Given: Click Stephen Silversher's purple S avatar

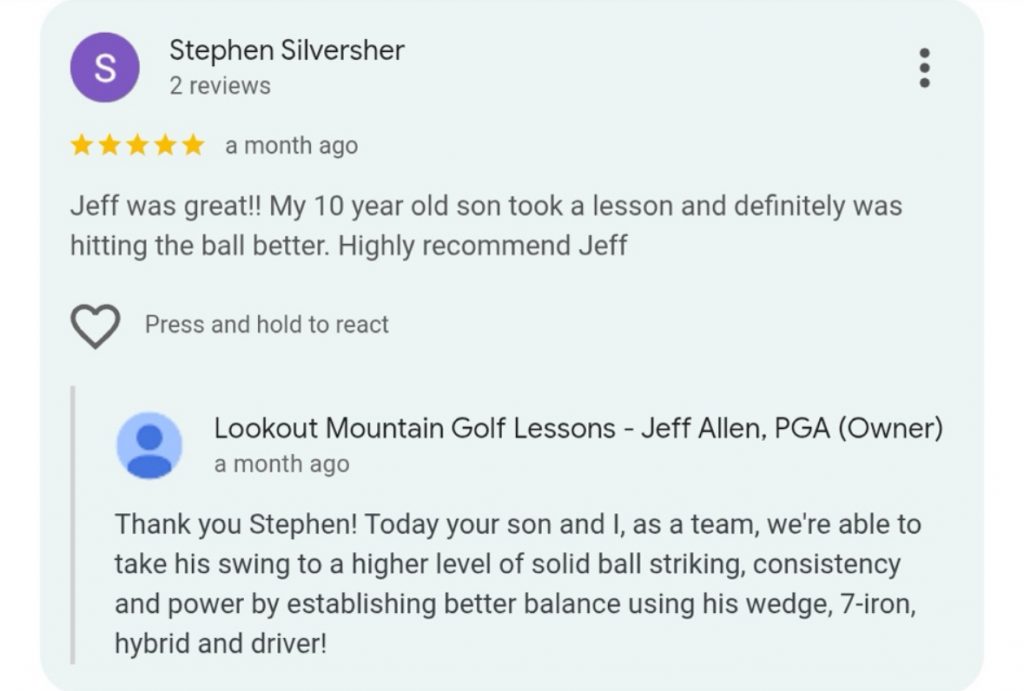Looking at the screenshot, I should click(104, 67).
